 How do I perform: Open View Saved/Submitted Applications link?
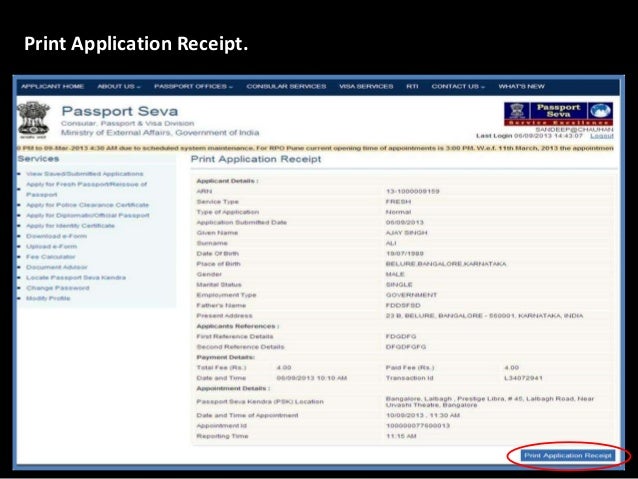85,174
